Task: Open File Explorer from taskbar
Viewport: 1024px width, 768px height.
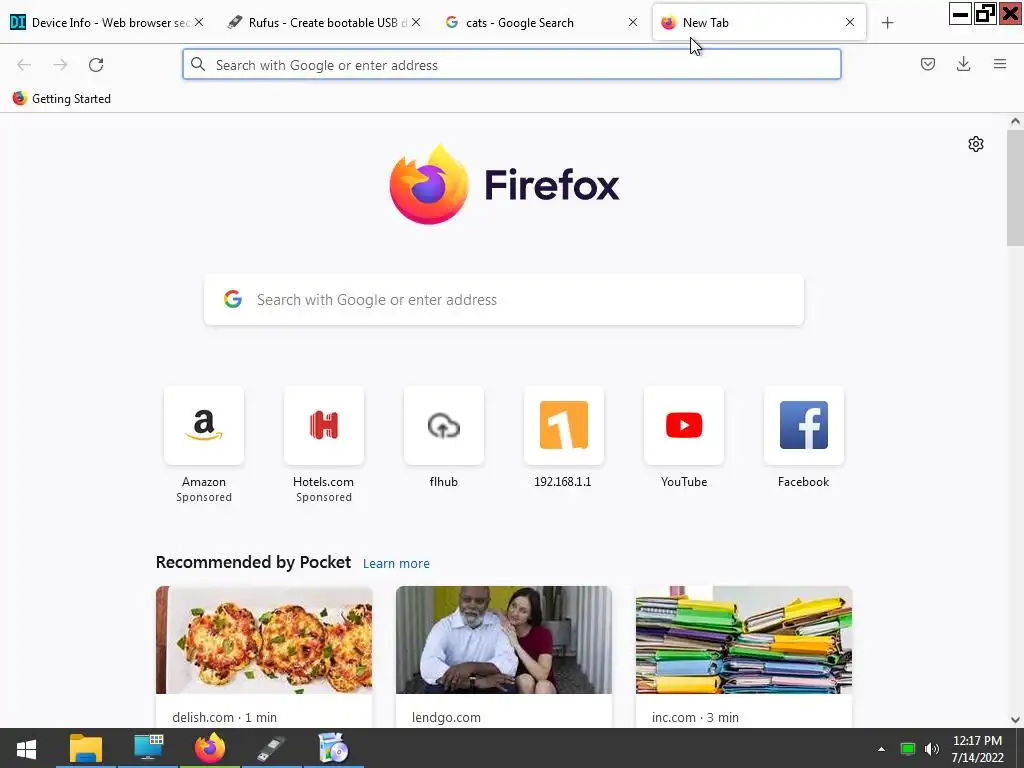Action: click(86, 748)
